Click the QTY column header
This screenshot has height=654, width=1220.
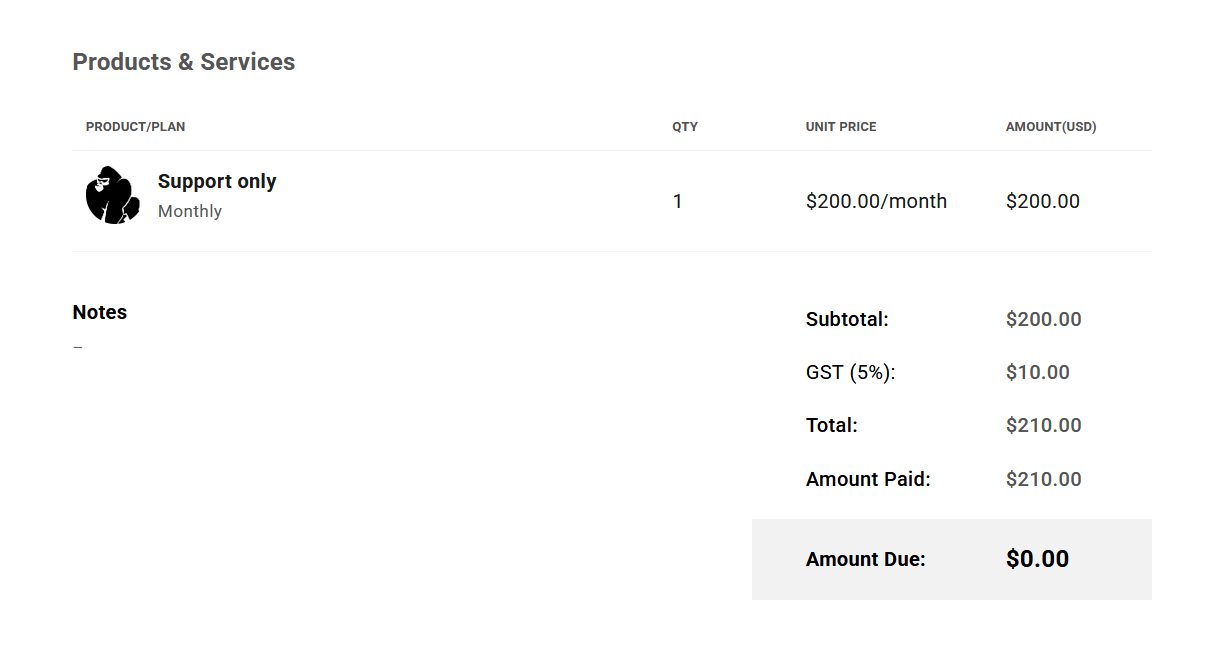685,127
